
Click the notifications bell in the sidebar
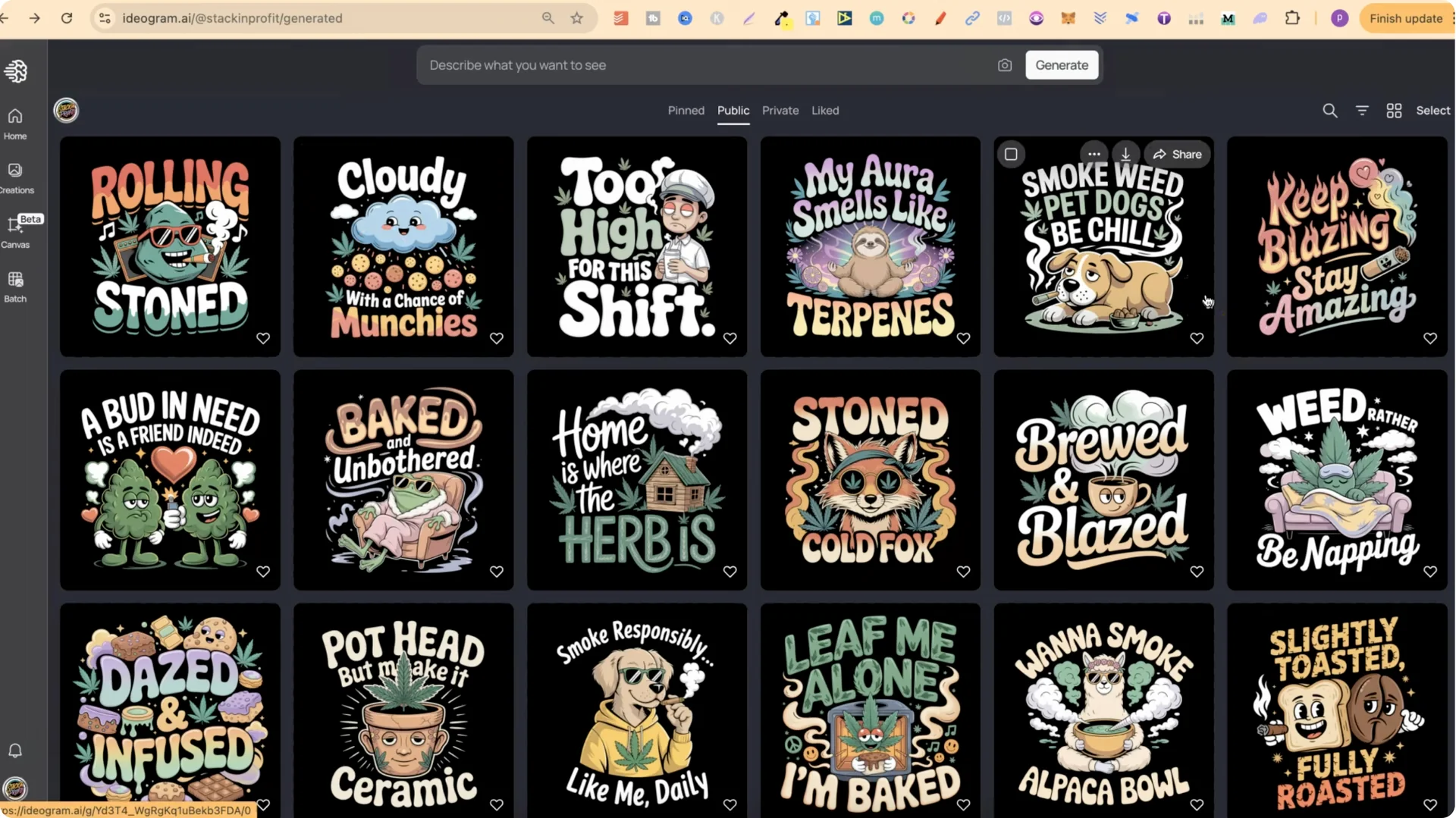14,751
